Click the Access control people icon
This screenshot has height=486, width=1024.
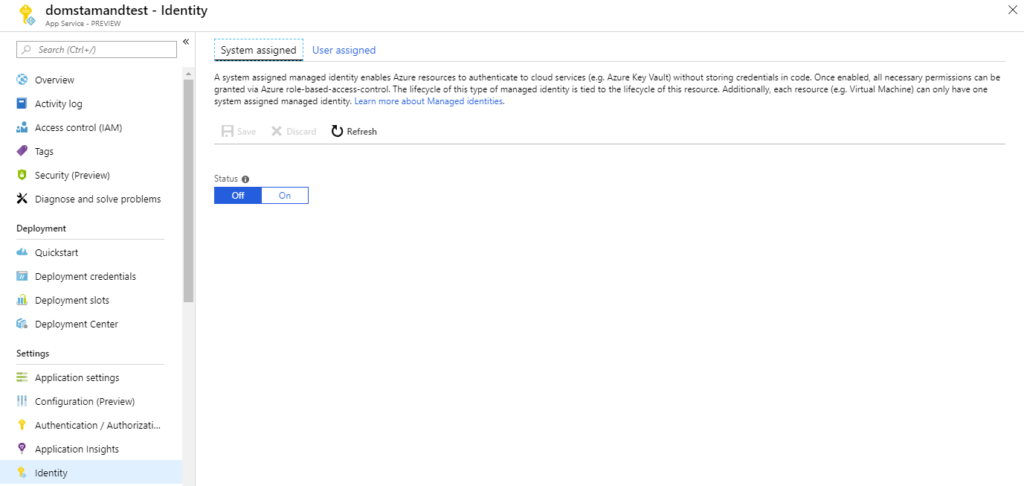point(22,127)
